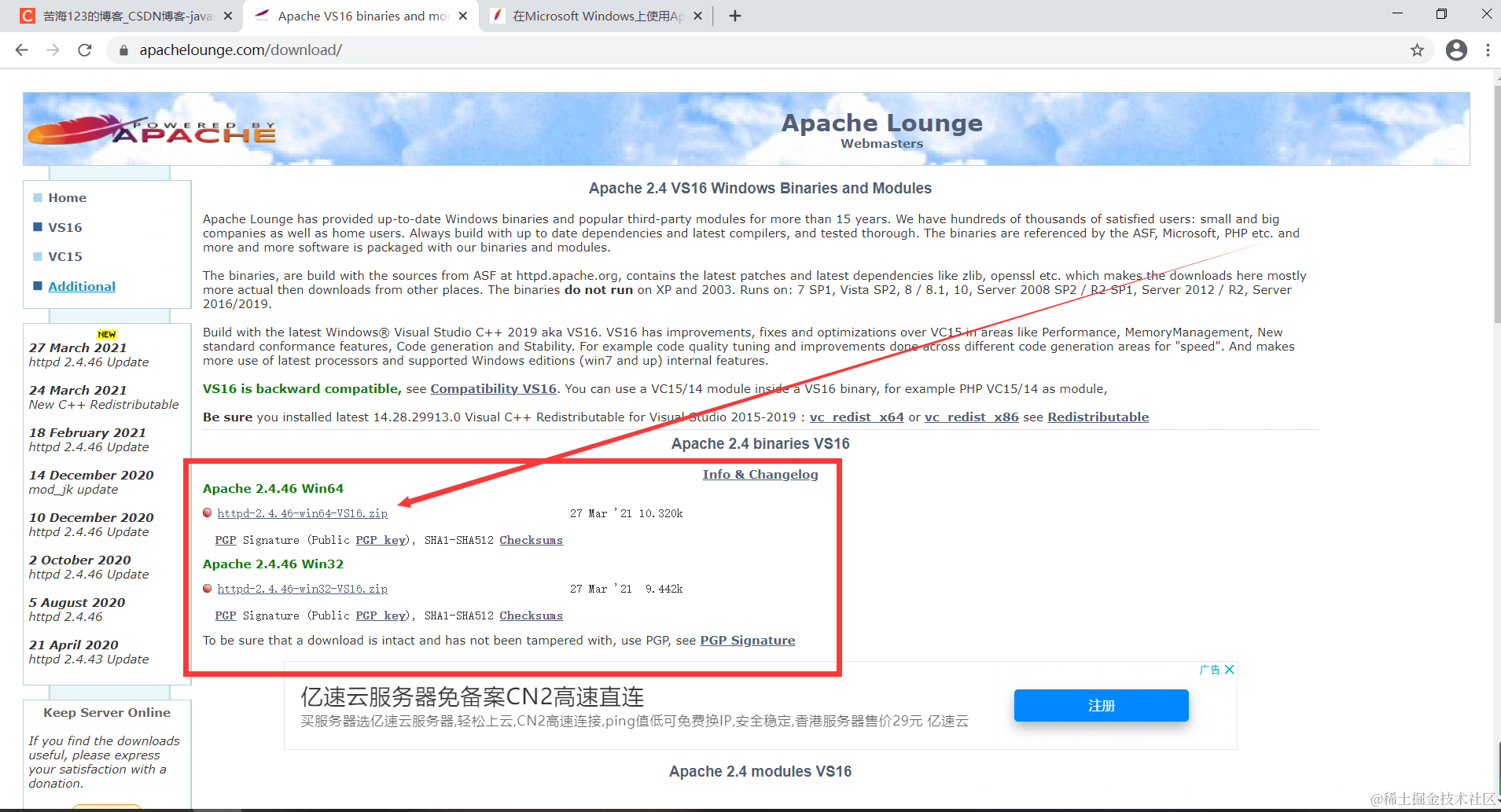Download httpd-2.4.46-win32-VS16.zip
1501x812 pixels.
pos(303,589)
